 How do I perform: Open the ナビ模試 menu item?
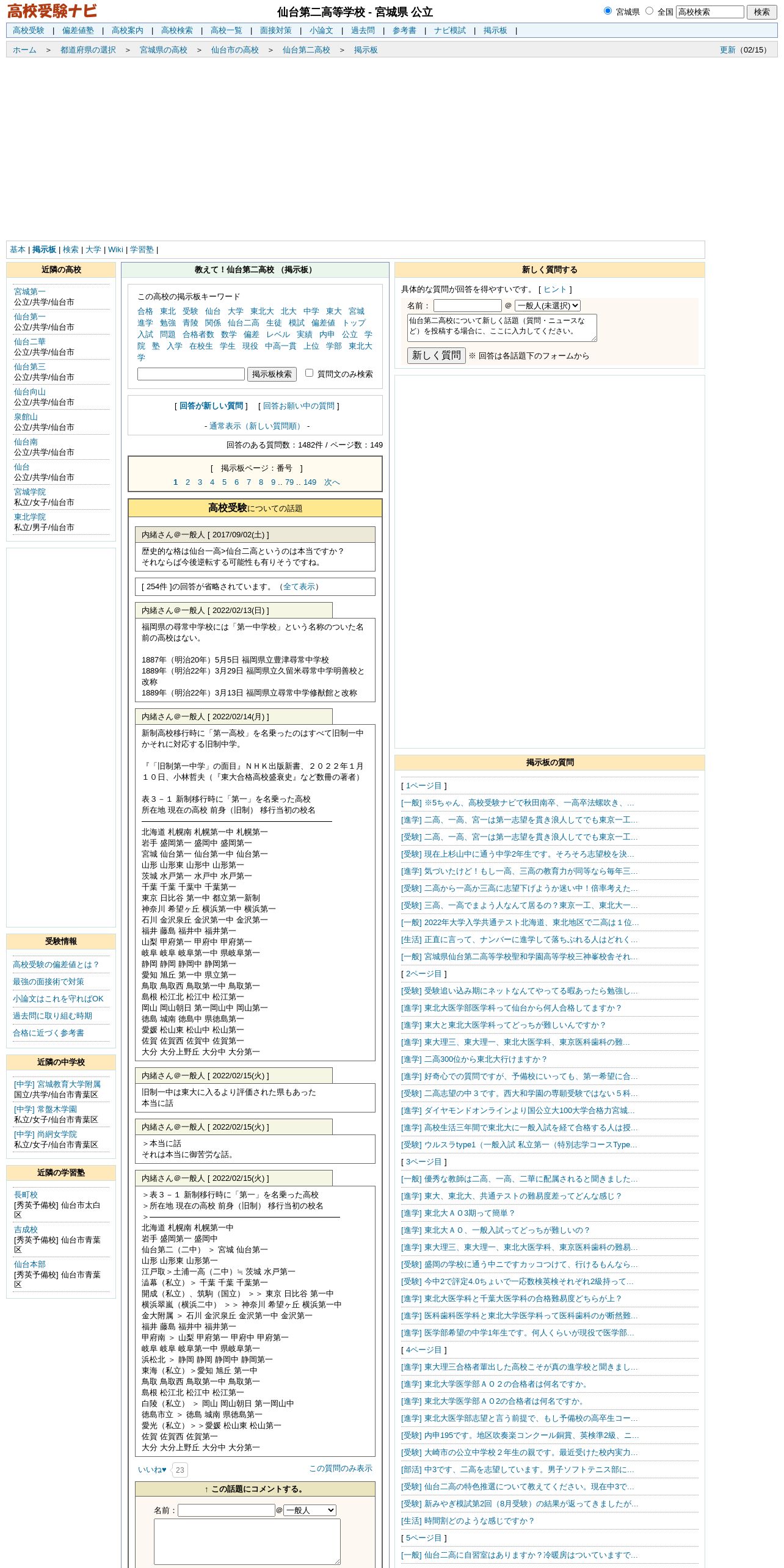click(450, 31)
